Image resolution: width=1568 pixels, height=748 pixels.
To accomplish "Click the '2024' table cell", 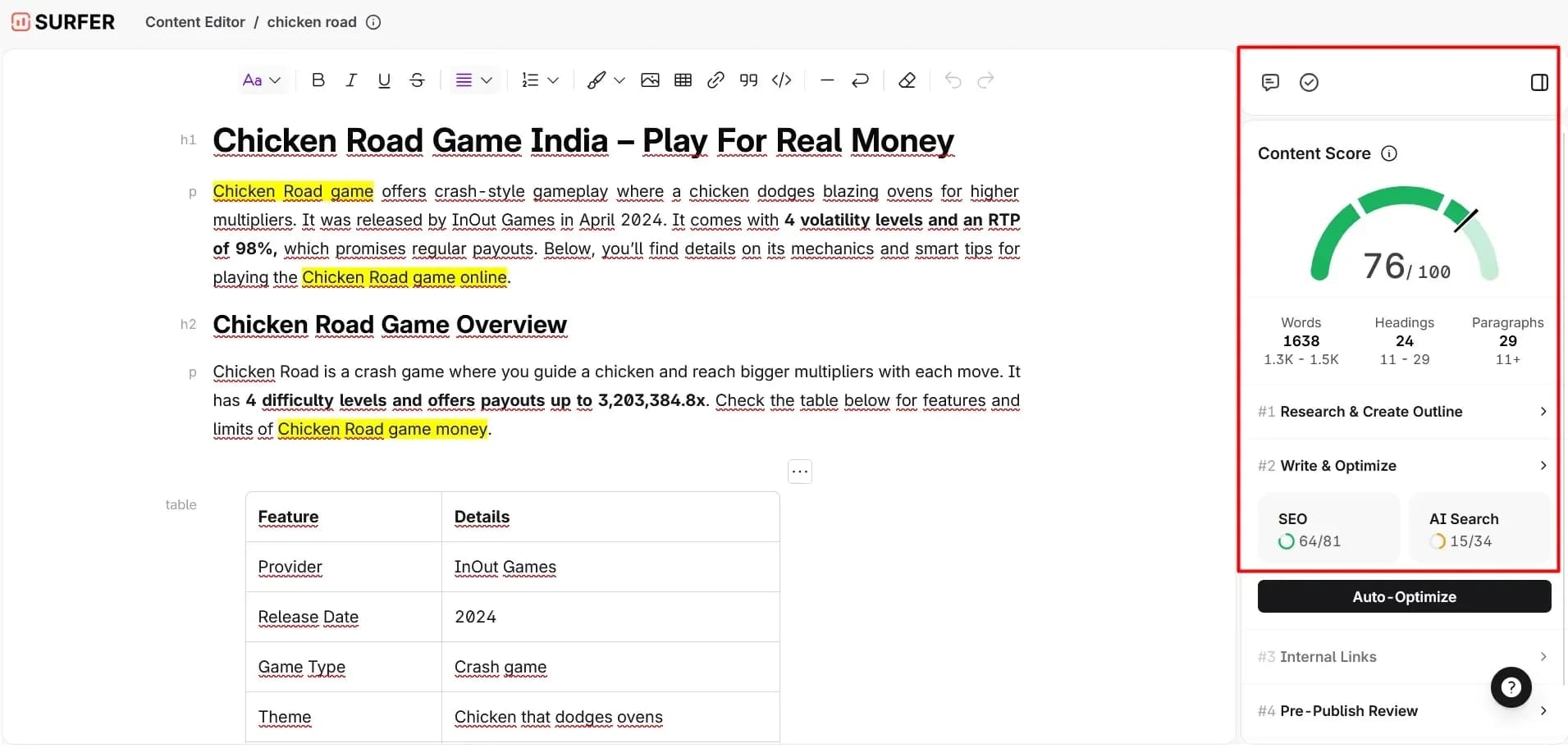I will point(610,617).
